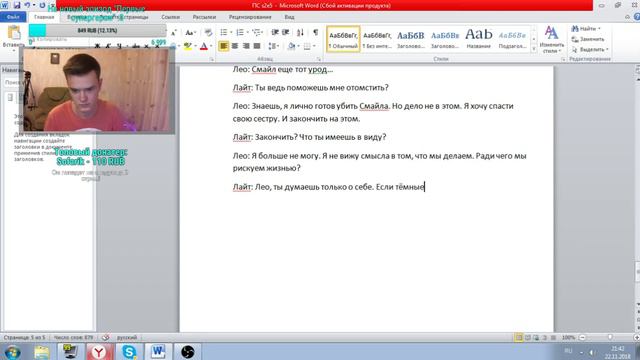640x360 pixels.
Task: Apply the Название (Title) style
Action: (x=479, y=39)
